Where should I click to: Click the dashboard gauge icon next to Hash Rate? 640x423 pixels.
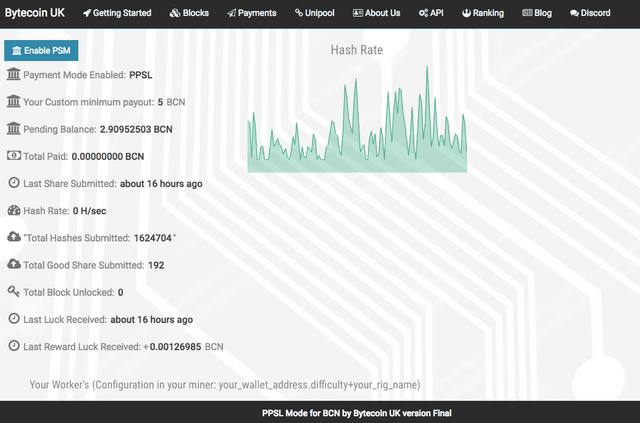(14, 210)
